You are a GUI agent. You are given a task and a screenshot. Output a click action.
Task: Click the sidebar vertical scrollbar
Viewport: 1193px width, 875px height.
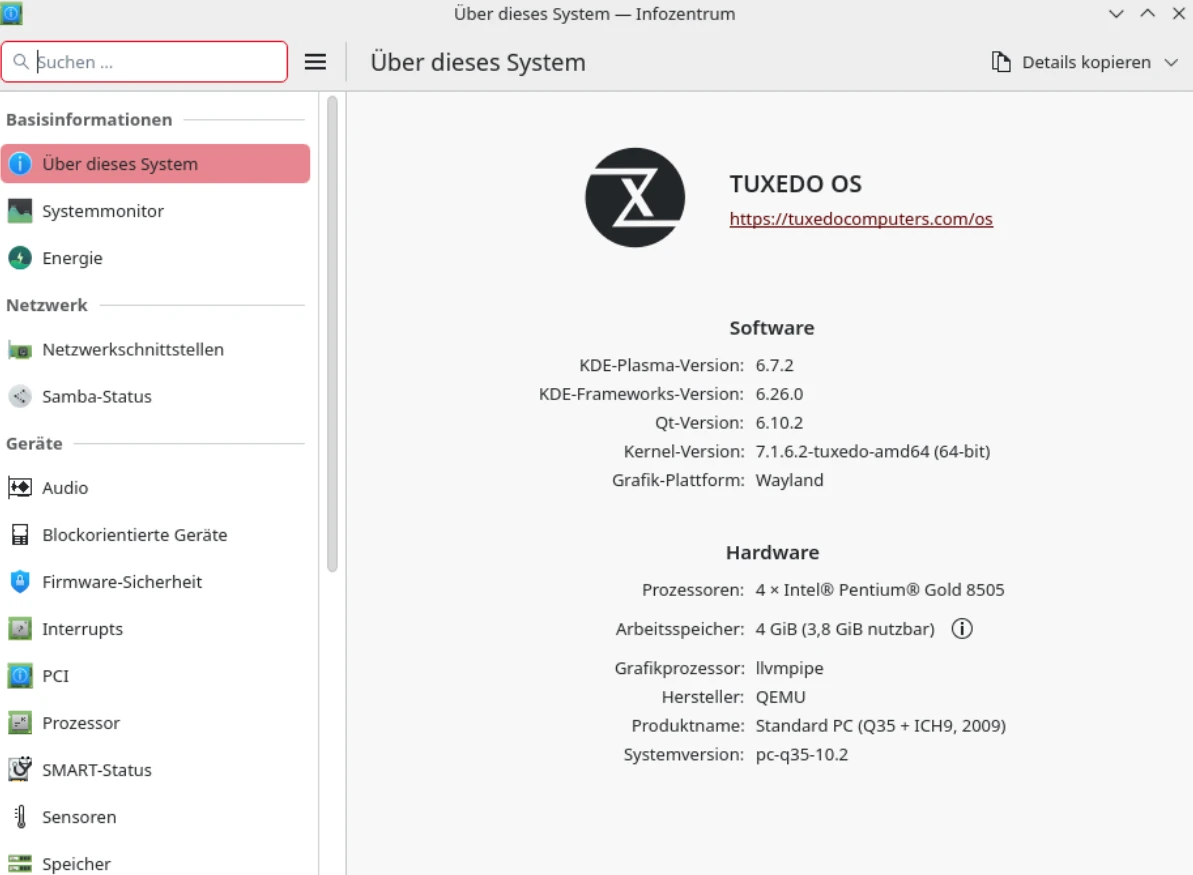click(332, 333)
